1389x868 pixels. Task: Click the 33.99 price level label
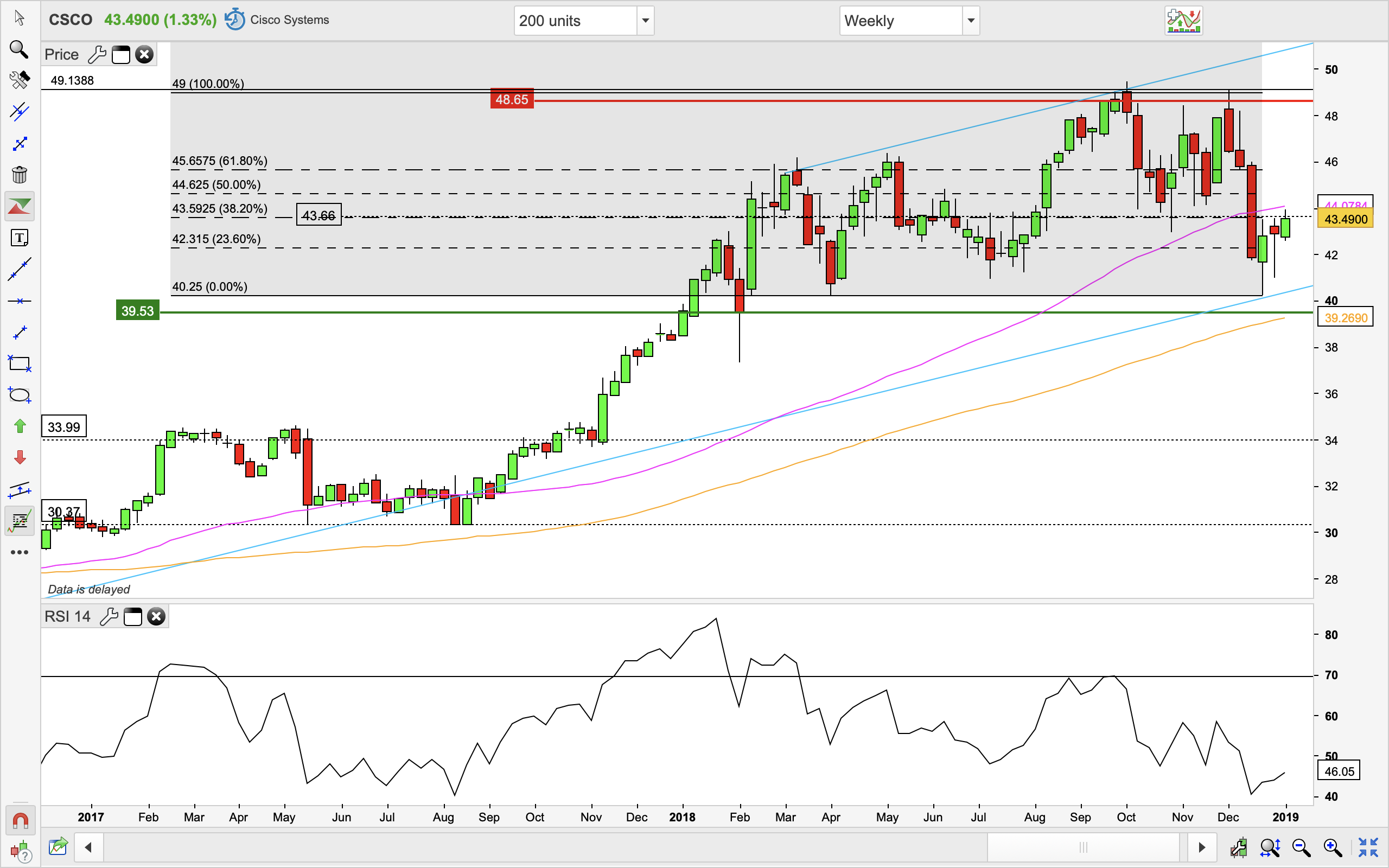[x=63, y=426]
